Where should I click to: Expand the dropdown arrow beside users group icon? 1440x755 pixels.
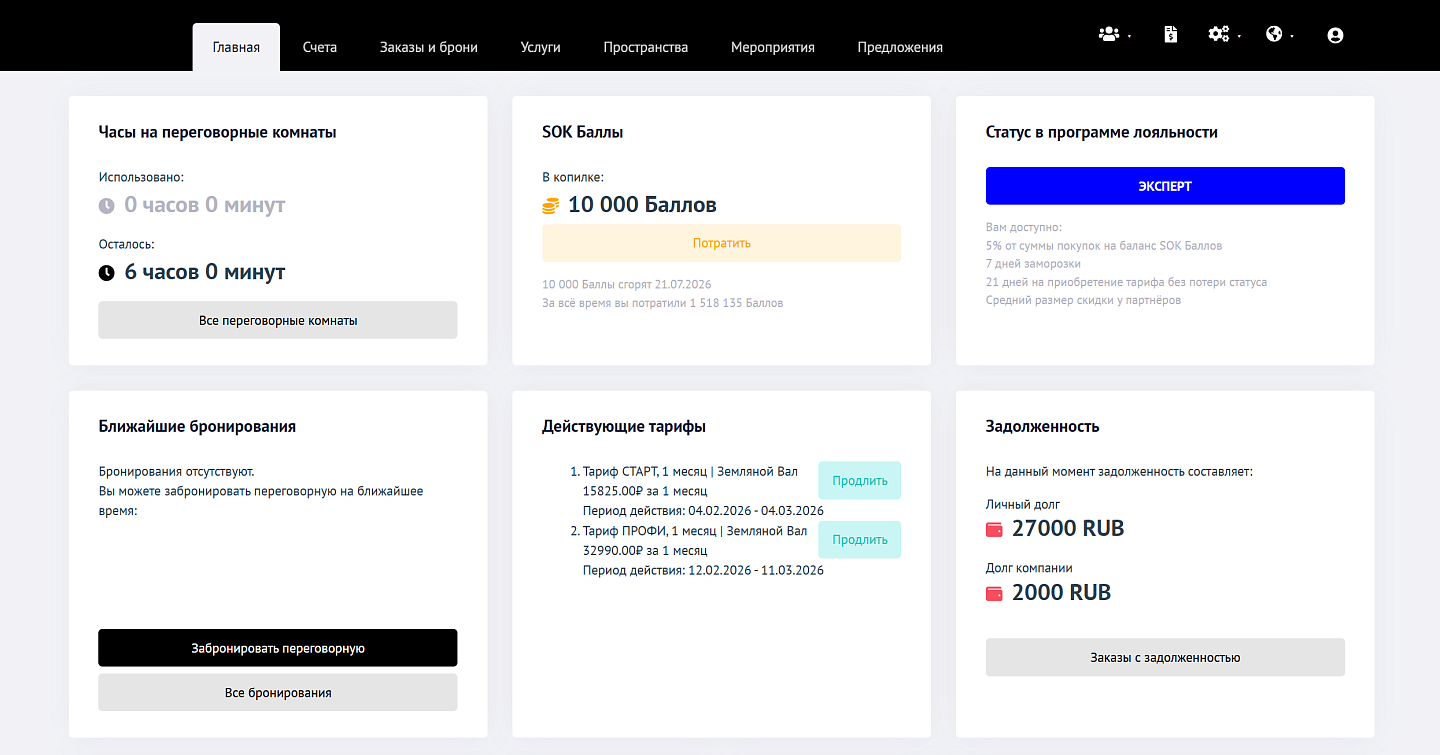pyautogui.click(x=1129, y=37)
